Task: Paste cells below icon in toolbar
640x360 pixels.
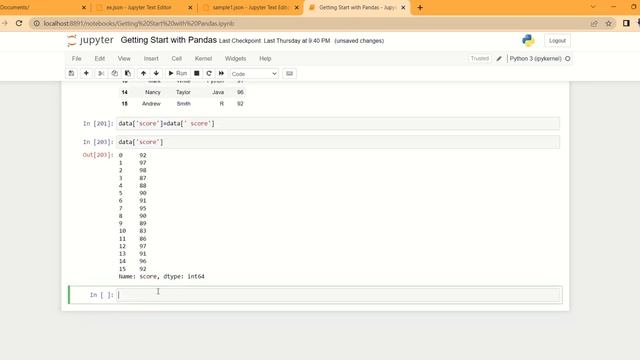Action: click(128, 73)
